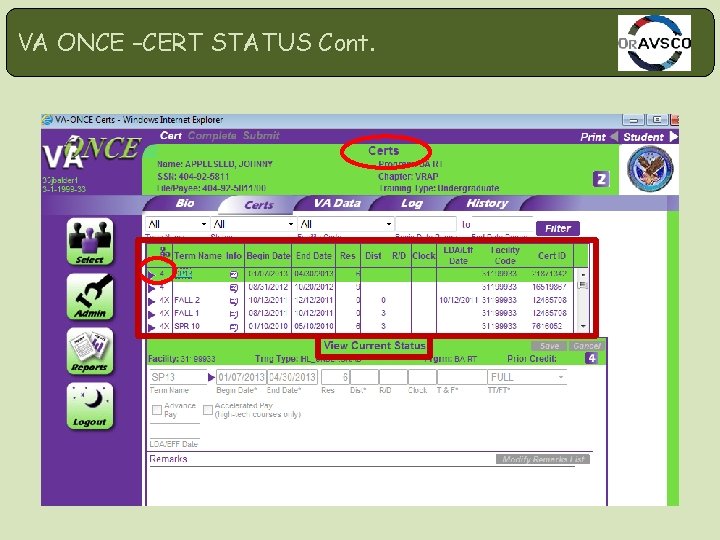This screenshot has height=540, width=720.
Task: Click the Prior Credit 4 badge
Action: coord(591,358)
